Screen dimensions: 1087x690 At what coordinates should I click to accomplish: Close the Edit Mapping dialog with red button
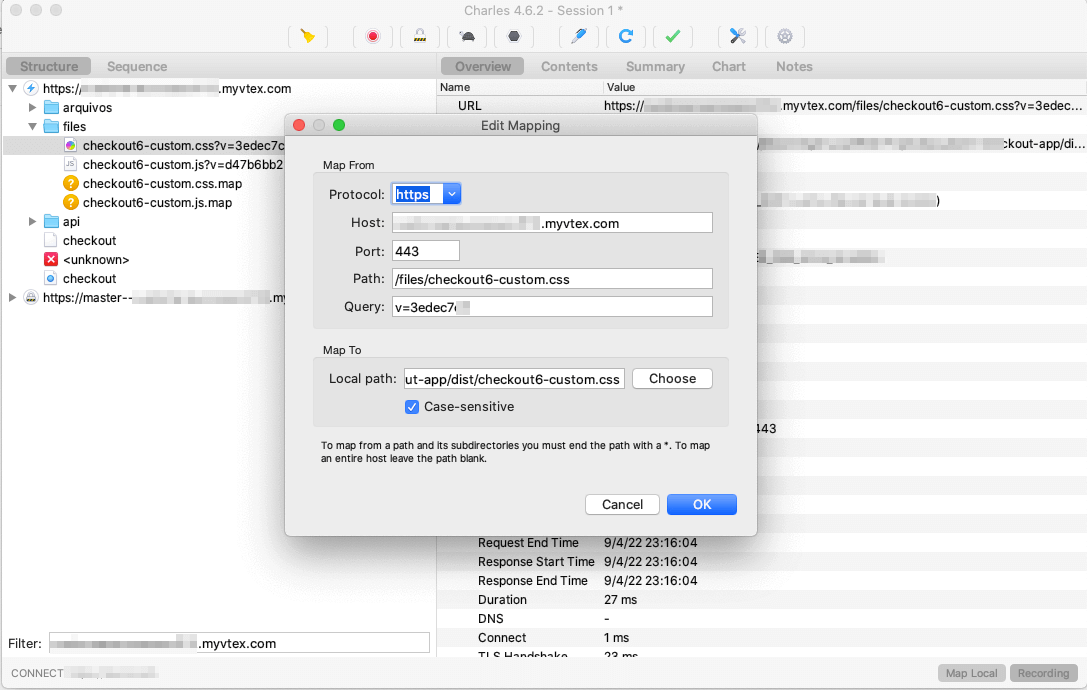pos(299,125)
